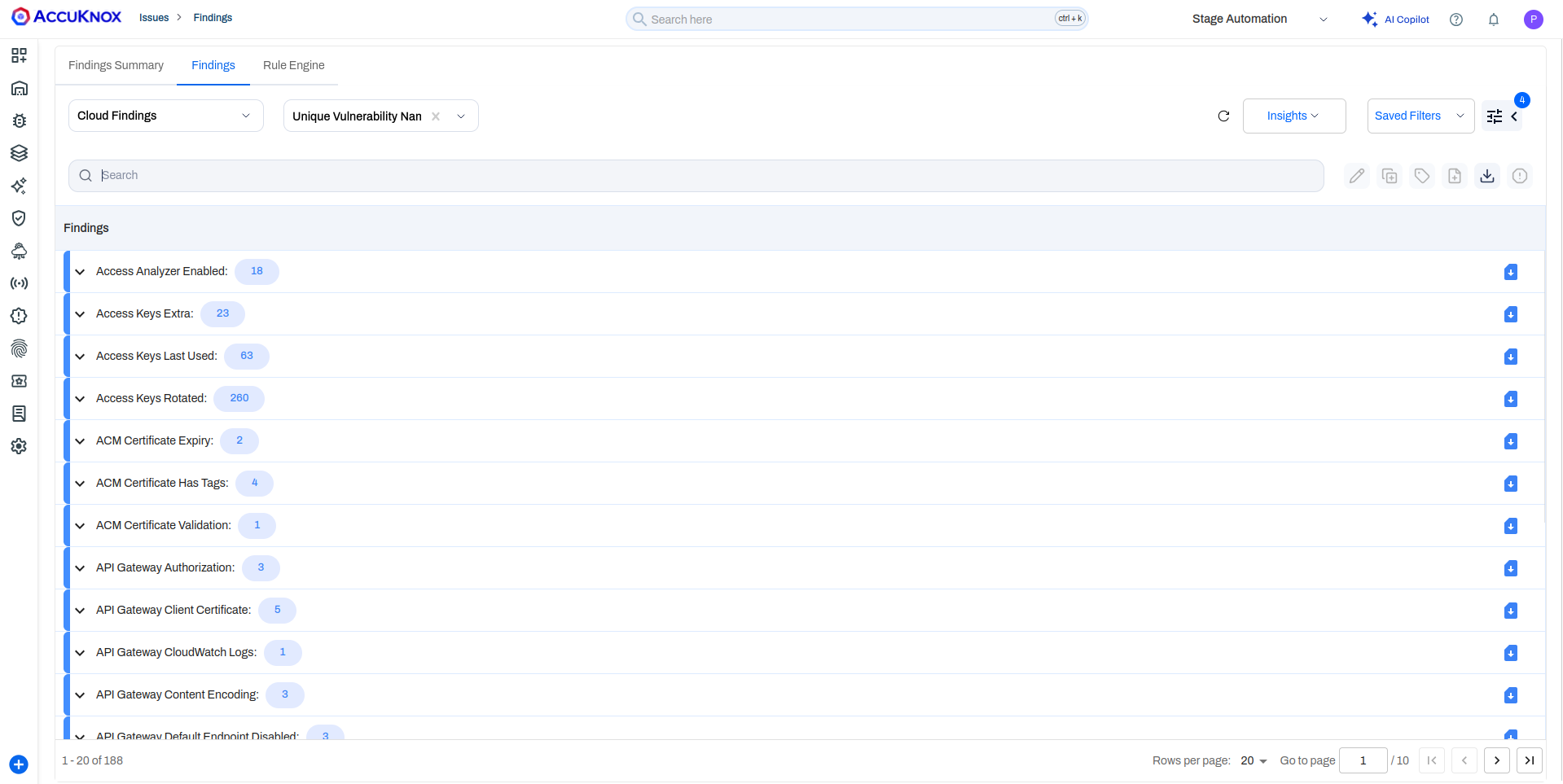1563x784 pixels.
Task: Switch to the Rule Engine tab
Action: pos(293,65)
